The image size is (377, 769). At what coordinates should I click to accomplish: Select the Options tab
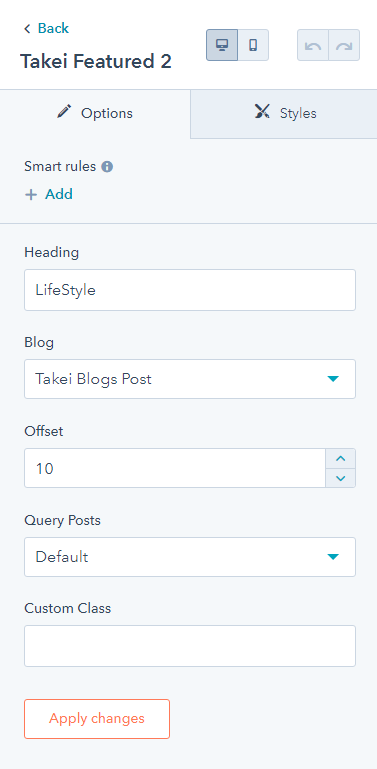tap(95, 114)
